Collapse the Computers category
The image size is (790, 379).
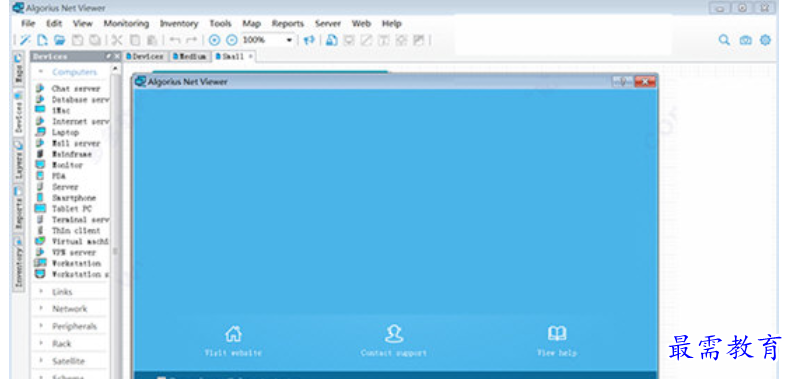pos(41,72)
